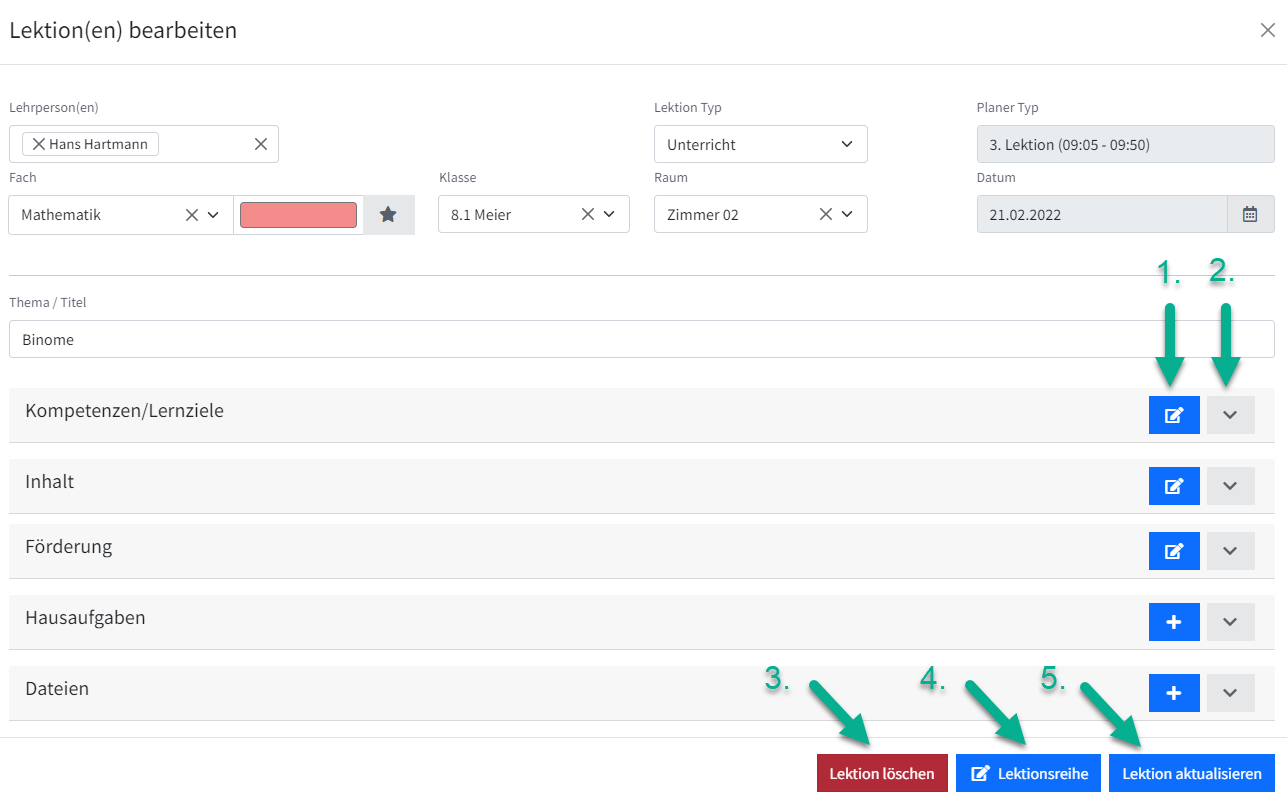
Task: Click the Thema / Titel field containing Binome
Action: click(x=642, y=339)
